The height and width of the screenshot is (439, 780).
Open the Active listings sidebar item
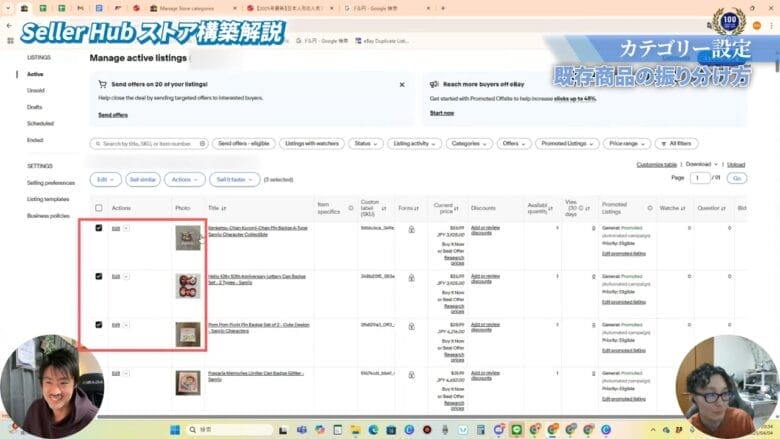click(x=35, y=74)
